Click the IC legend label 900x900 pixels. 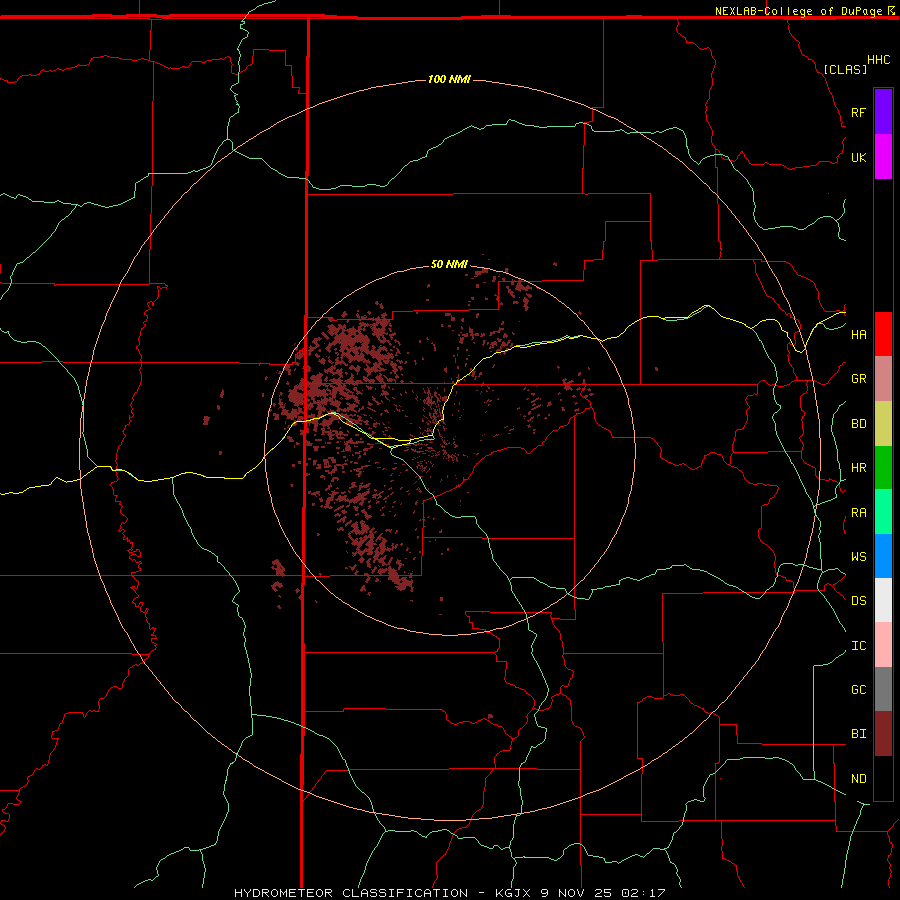click(858, 646)
